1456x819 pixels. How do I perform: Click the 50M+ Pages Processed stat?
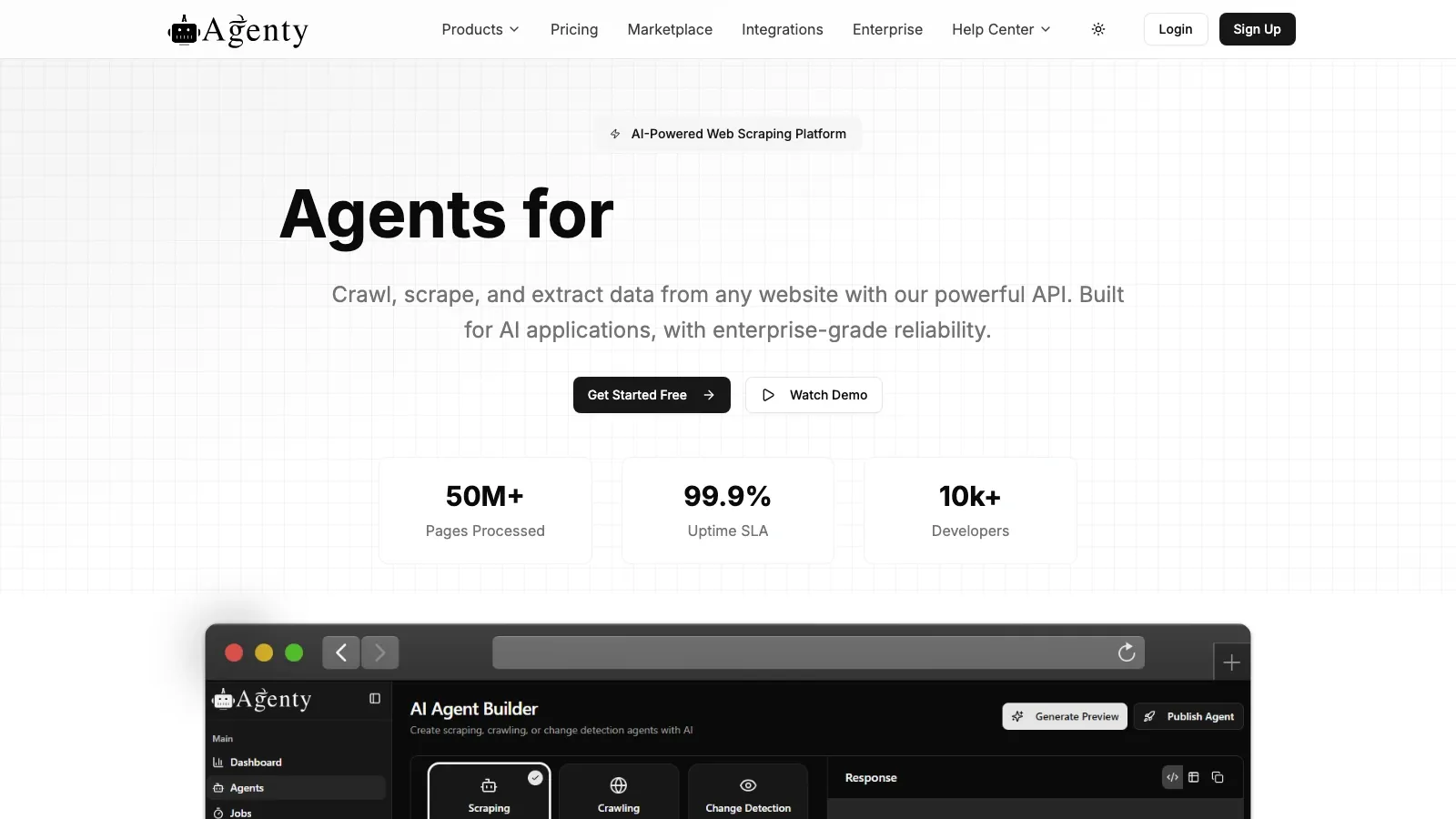pyautogui.click(x=485, y=511)
